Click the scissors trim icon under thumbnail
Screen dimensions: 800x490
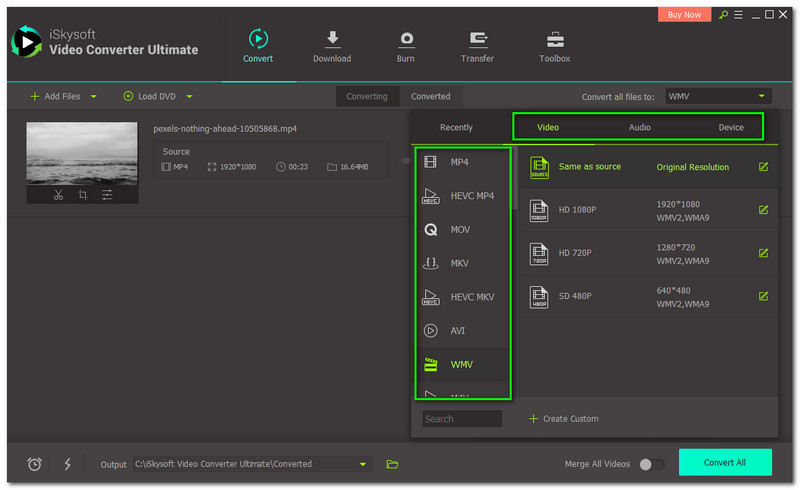coord(58,195)
